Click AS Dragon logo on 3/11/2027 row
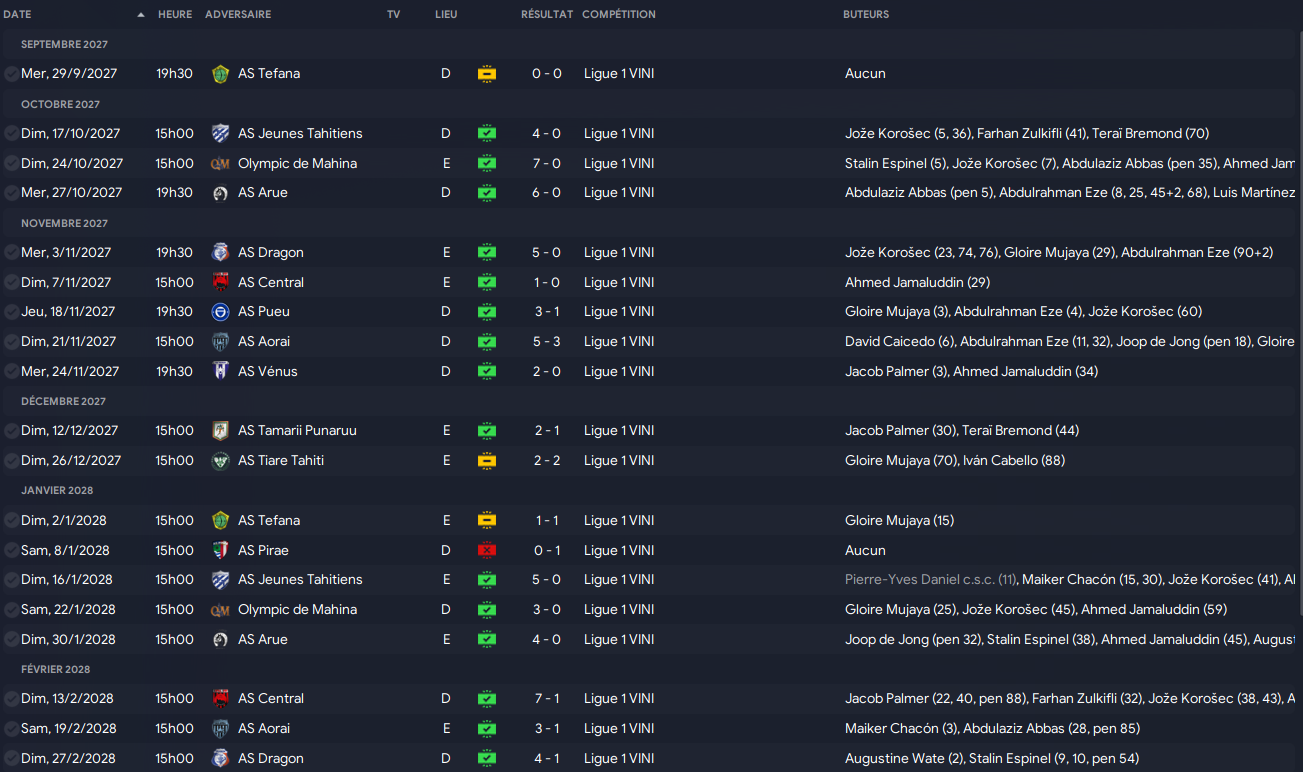1303x772 pixels. 221,252
